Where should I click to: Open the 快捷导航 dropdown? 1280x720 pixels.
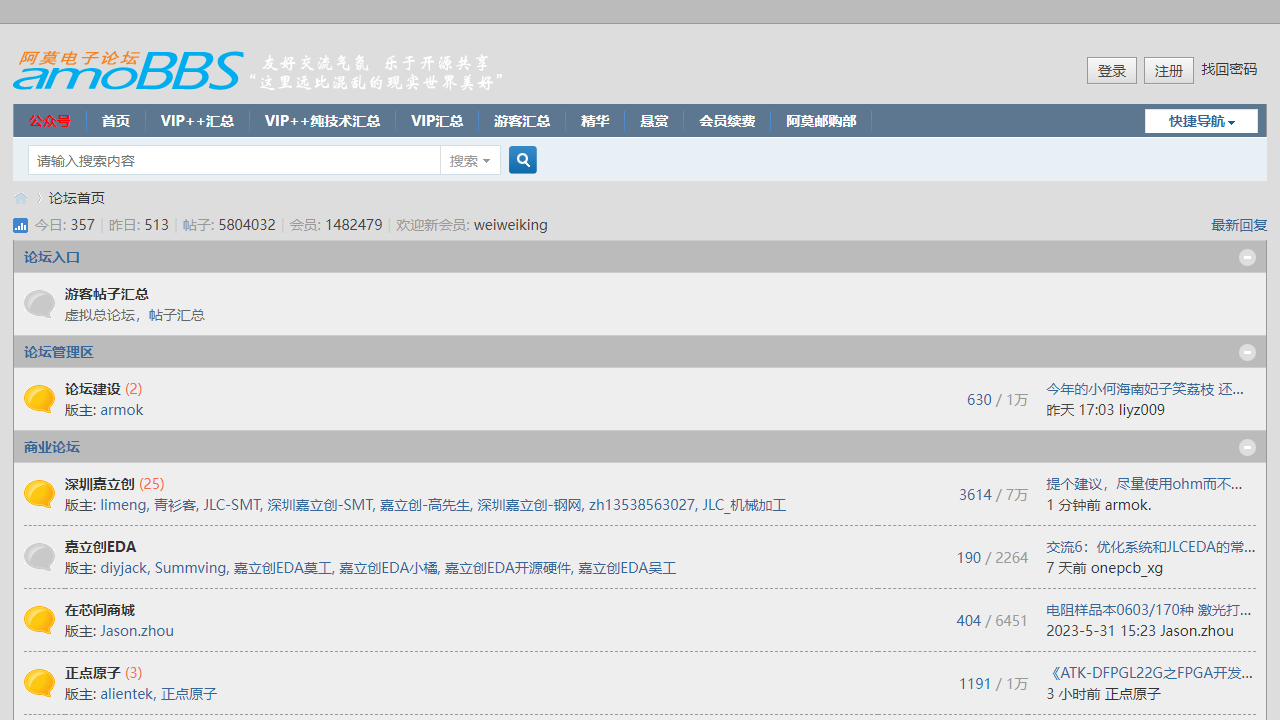[x=1201, y=121]
